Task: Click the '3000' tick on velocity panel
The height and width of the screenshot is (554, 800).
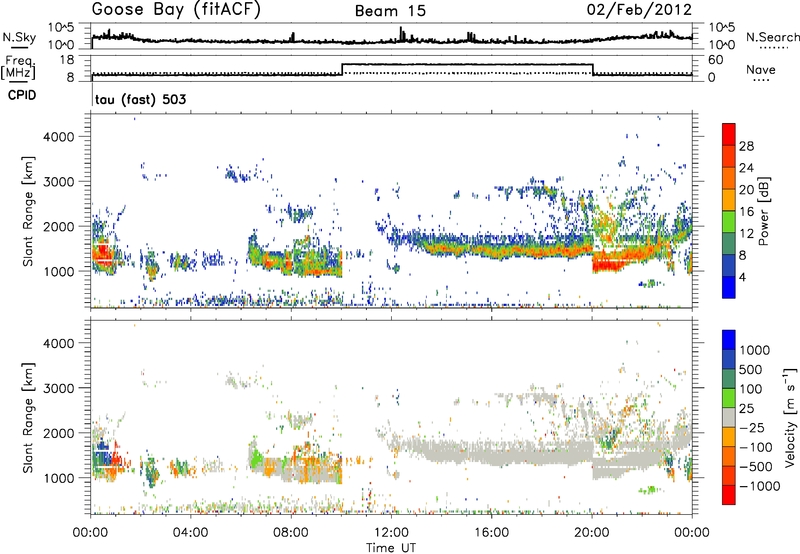Action: [58, 388]
